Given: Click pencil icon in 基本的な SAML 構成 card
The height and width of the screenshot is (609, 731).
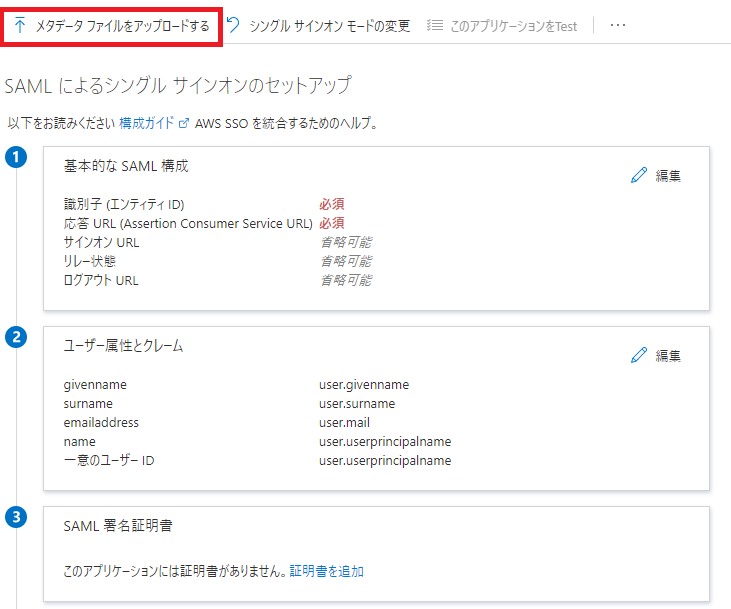Looking at the screenshot, I should tap(639, 175).
